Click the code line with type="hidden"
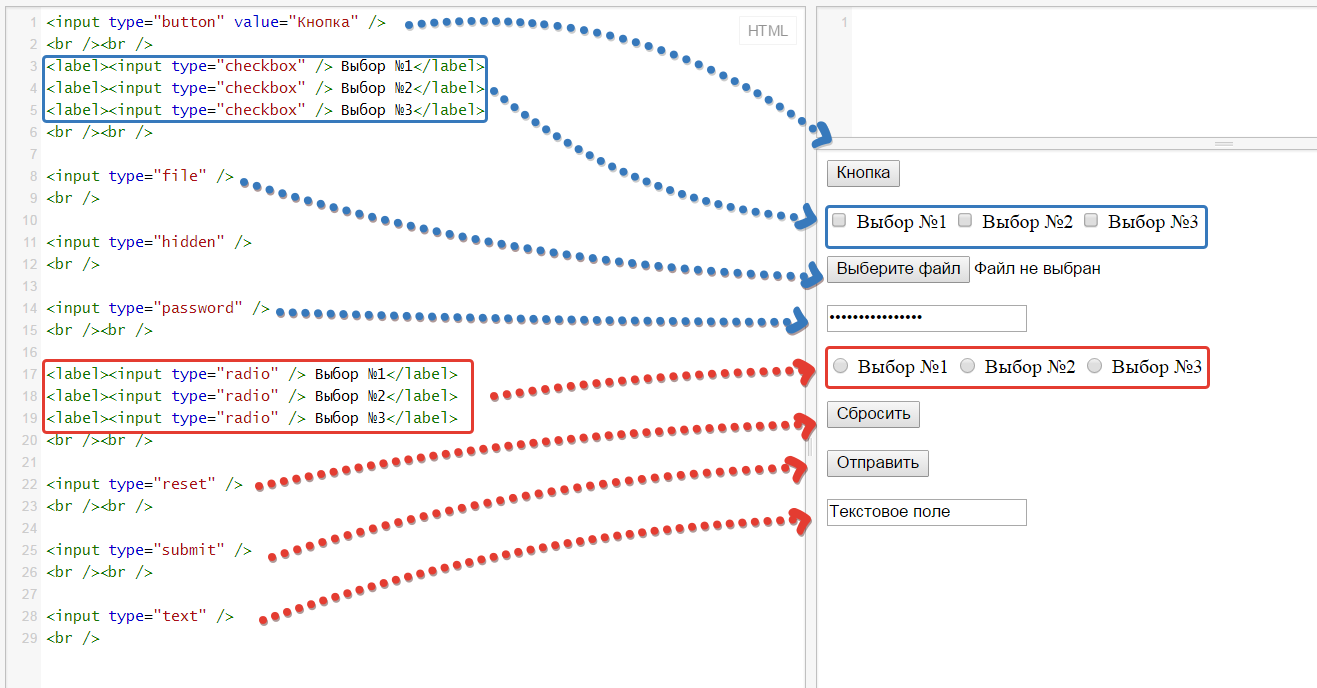Viewport: 1317px width, 688px height. pos(149,242)
